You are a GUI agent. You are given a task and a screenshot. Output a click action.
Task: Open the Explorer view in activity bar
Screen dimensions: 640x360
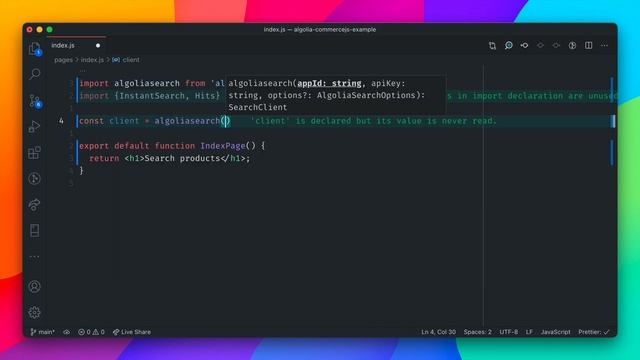coord(35,49)
